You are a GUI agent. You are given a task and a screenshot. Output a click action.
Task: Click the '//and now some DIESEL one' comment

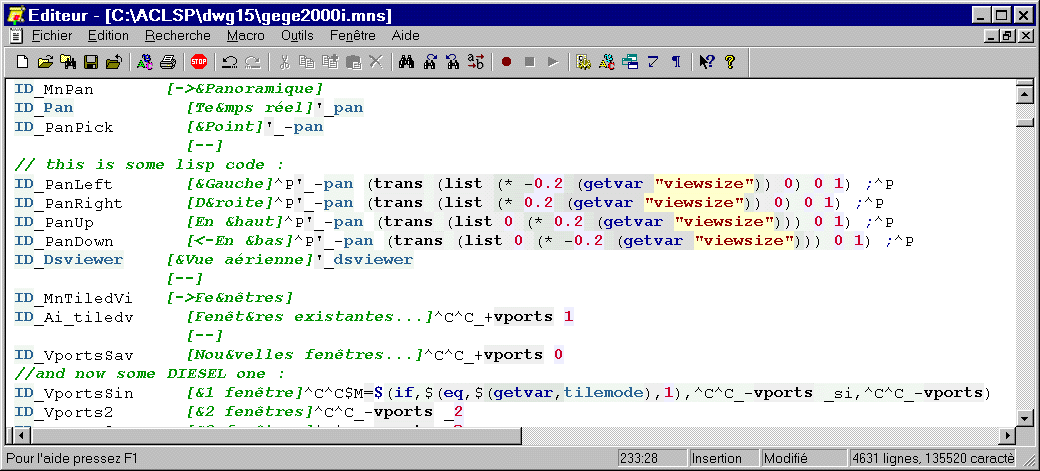tap(149, 373)
